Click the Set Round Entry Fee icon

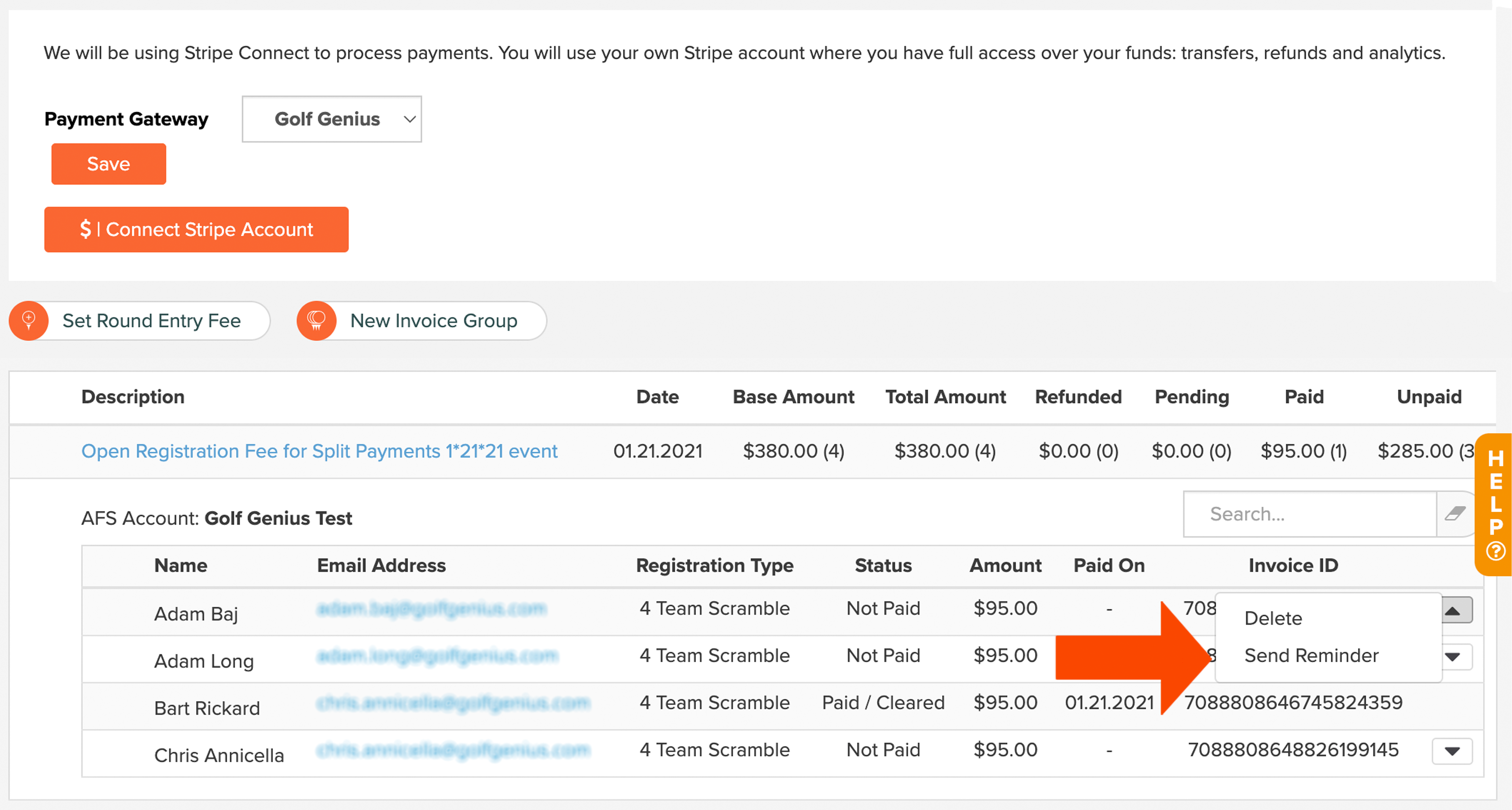click(x=29, y=320)
